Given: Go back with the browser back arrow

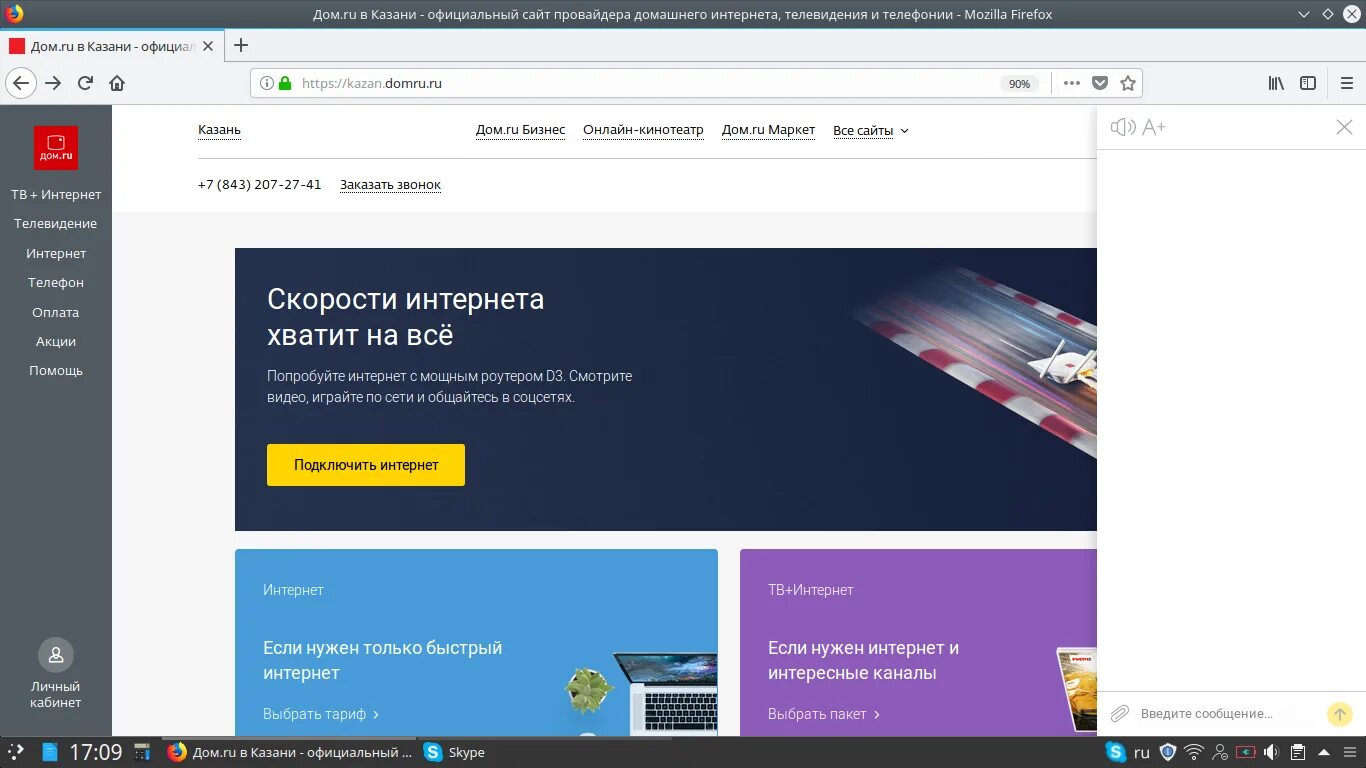Looking at the screenshot, I should click(20, 83).
